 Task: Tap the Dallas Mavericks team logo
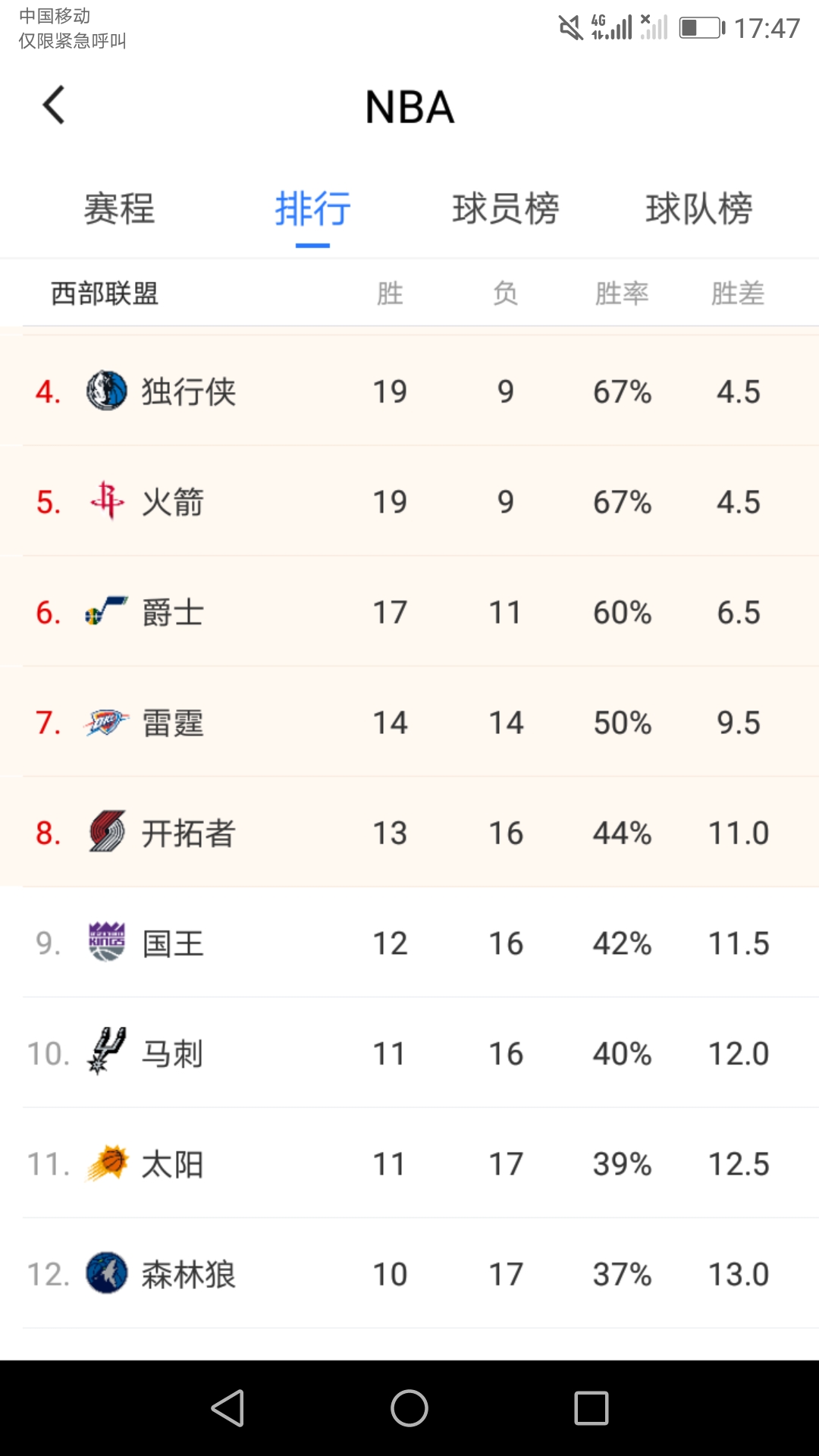[x=106, y=391]
